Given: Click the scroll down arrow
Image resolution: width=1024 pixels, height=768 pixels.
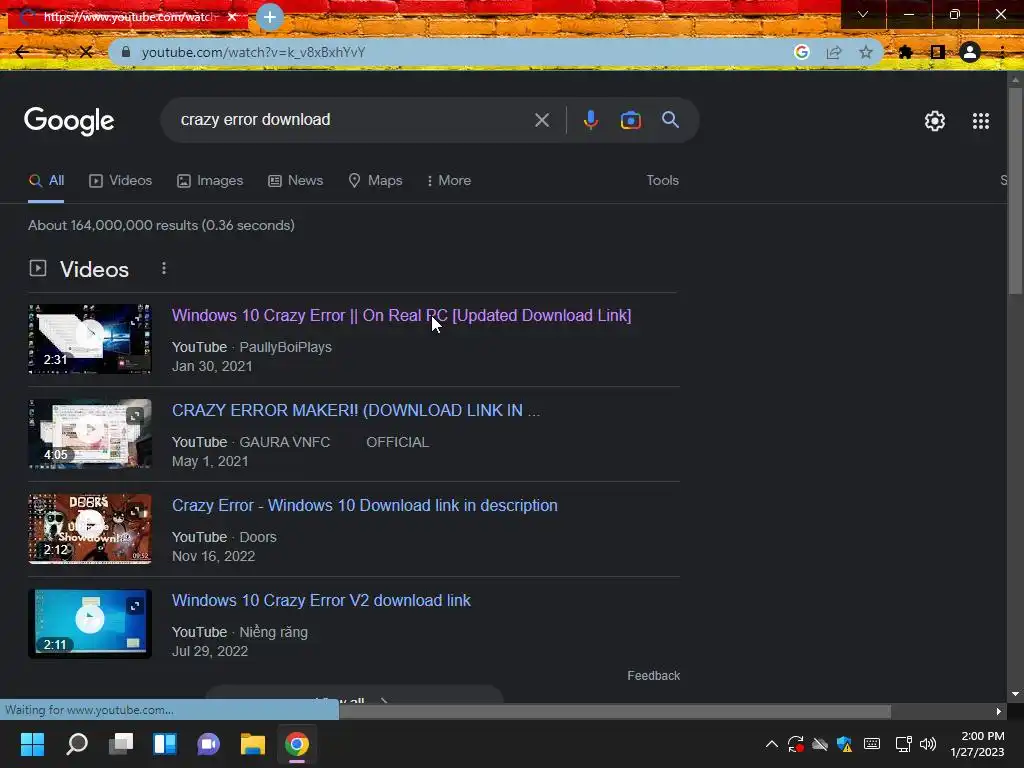Looking at the screenshot, I should tap(1015, 694).
